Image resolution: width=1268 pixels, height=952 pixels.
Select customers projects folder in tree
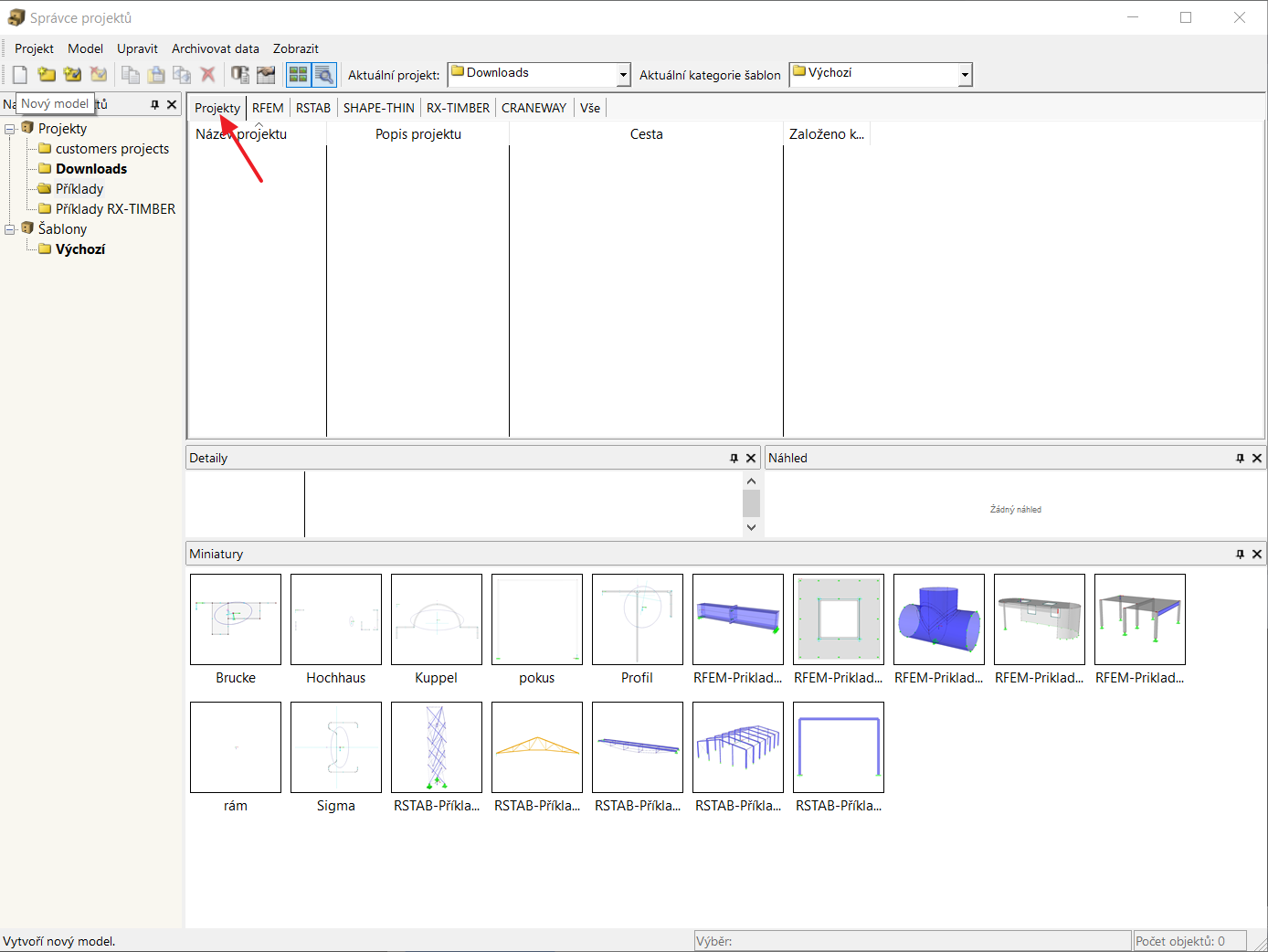coord(112,149)
